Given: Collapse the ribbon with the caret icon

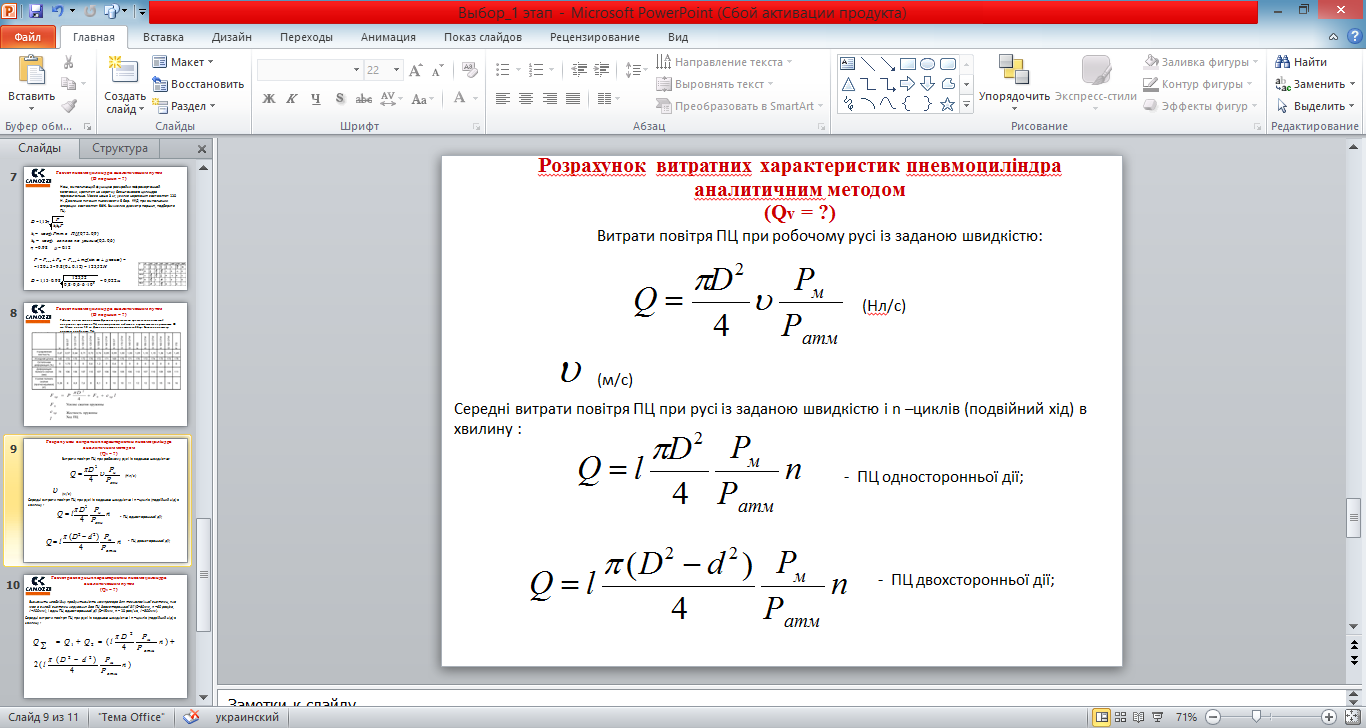Looking at the screenshot, I should click(1334, 37).
